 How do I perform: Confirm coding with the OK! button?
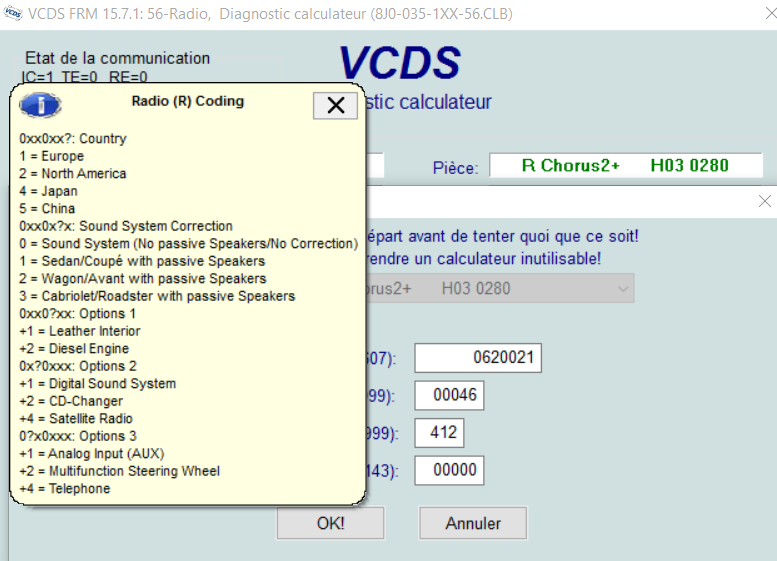click(331, 523)
